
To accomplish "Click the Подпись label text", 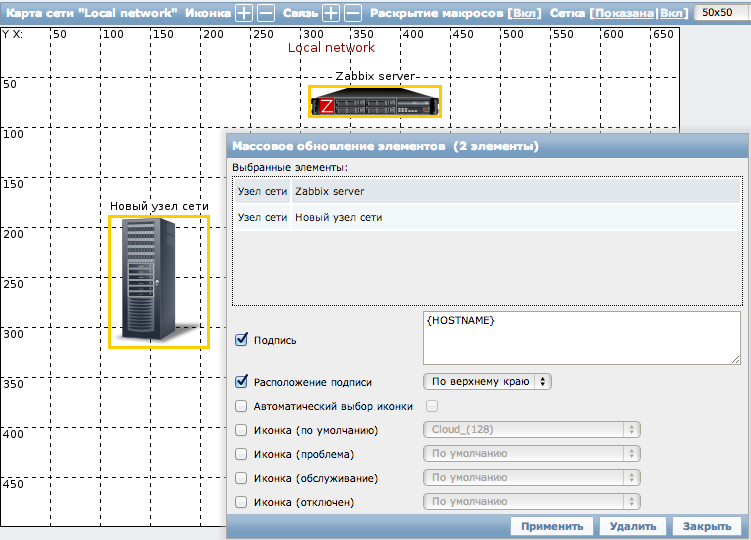I will click(275, 340).
